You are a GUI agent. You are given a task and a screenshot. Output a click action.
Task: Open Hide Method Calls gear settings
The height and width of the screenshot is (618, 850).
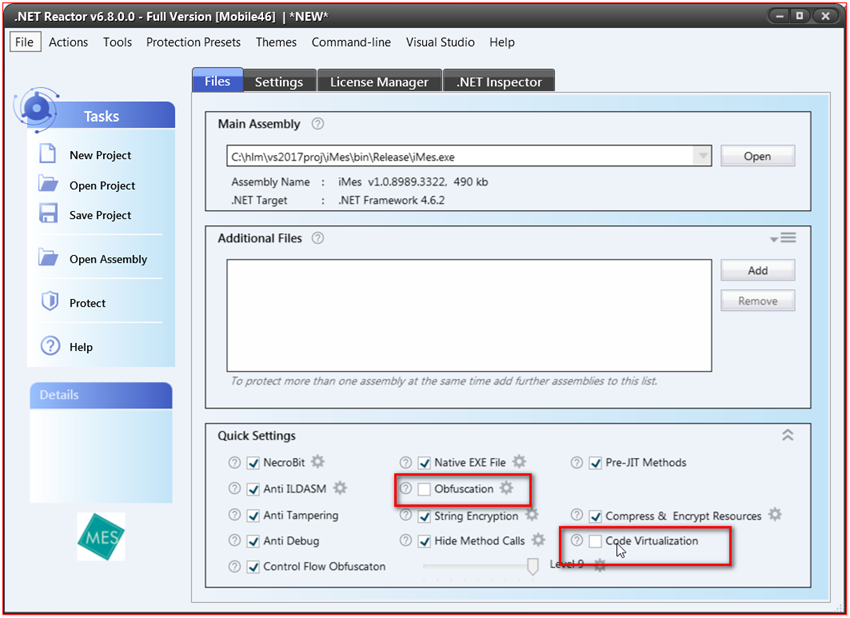click(538, 540)
